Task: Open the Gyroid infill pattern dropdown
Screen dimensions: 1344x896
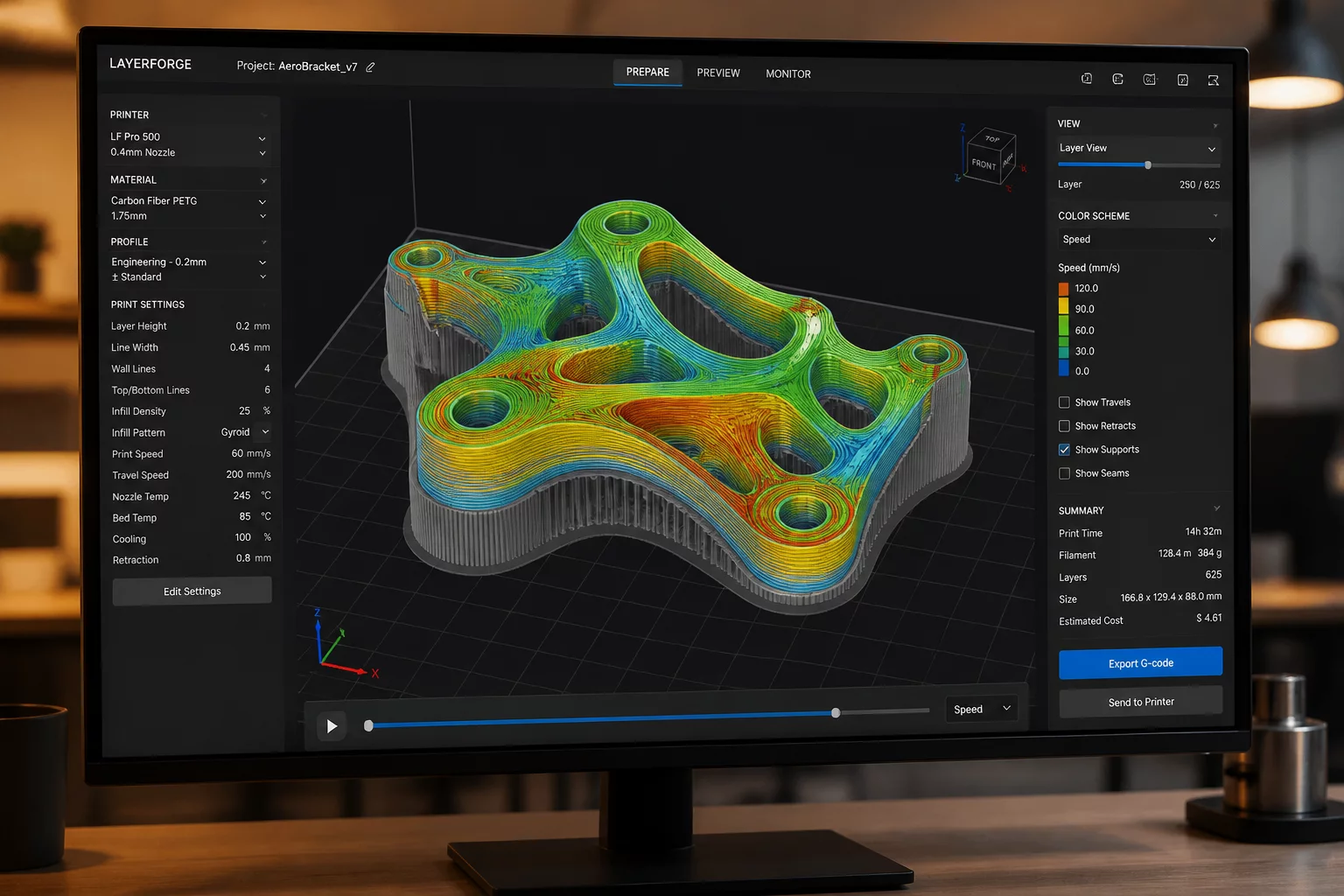Action: [245, 432]
